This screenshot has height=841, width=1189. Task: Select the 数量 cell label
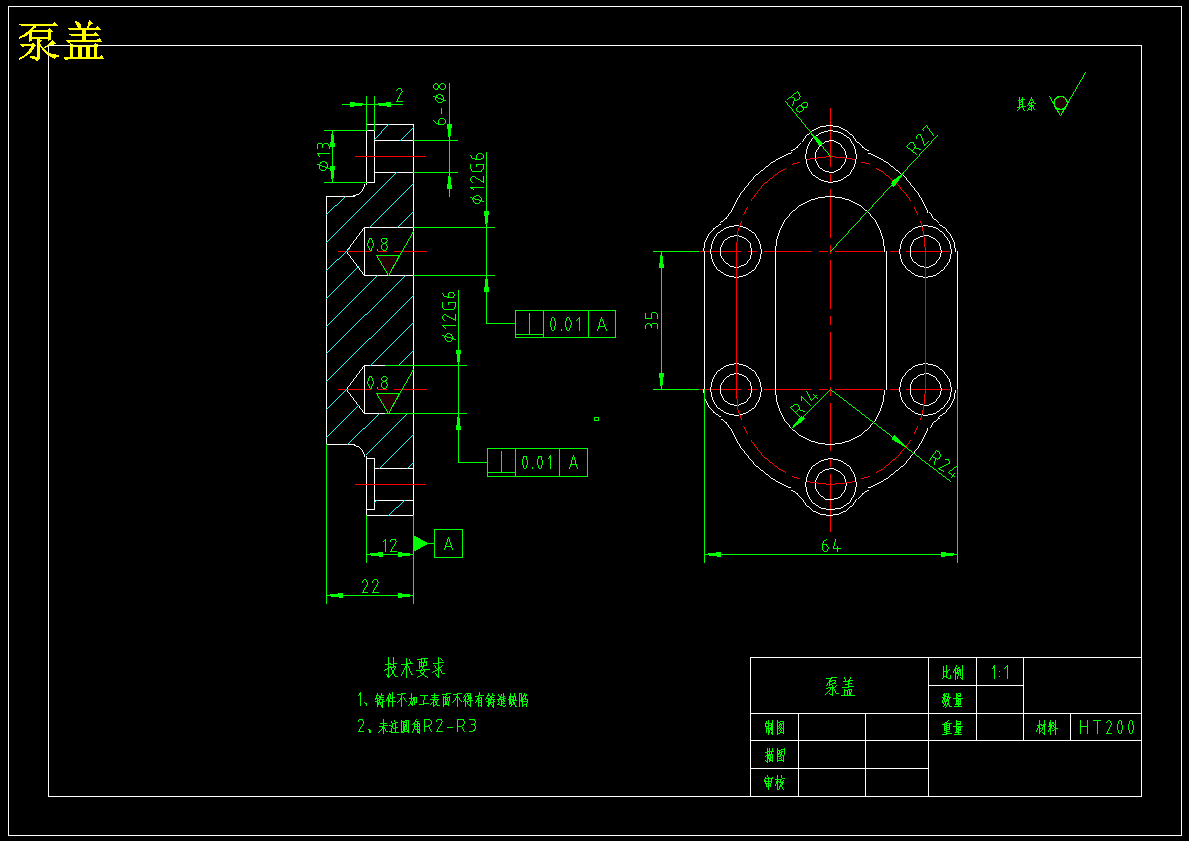(952, 700)
